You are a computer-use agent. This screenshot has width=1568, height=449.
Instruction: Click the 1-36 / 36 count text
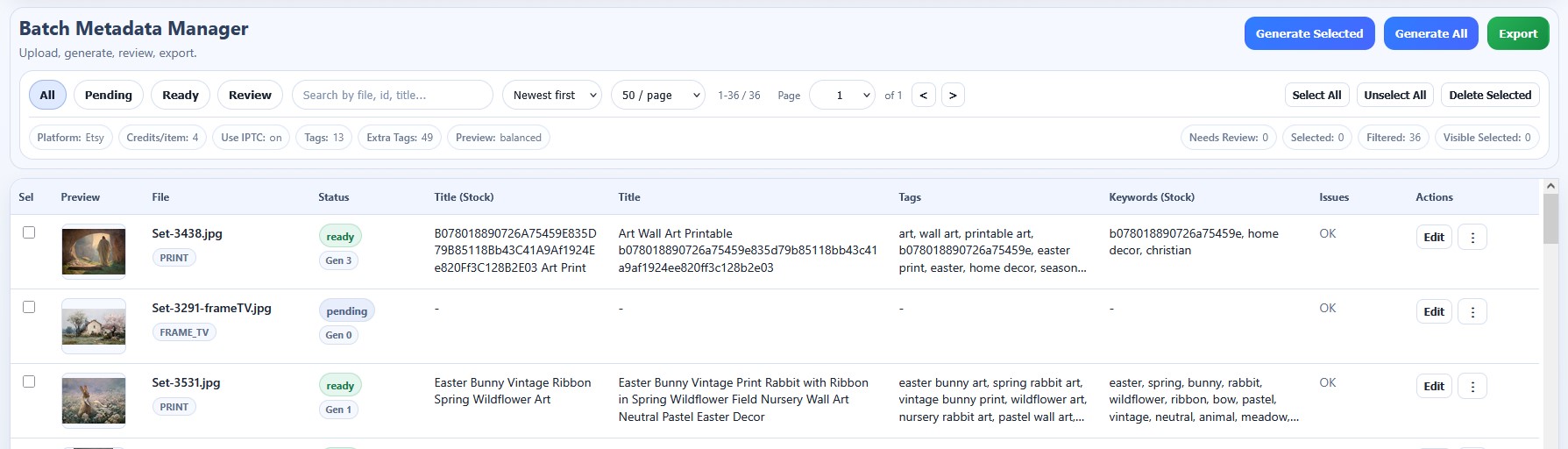[739, 95]
